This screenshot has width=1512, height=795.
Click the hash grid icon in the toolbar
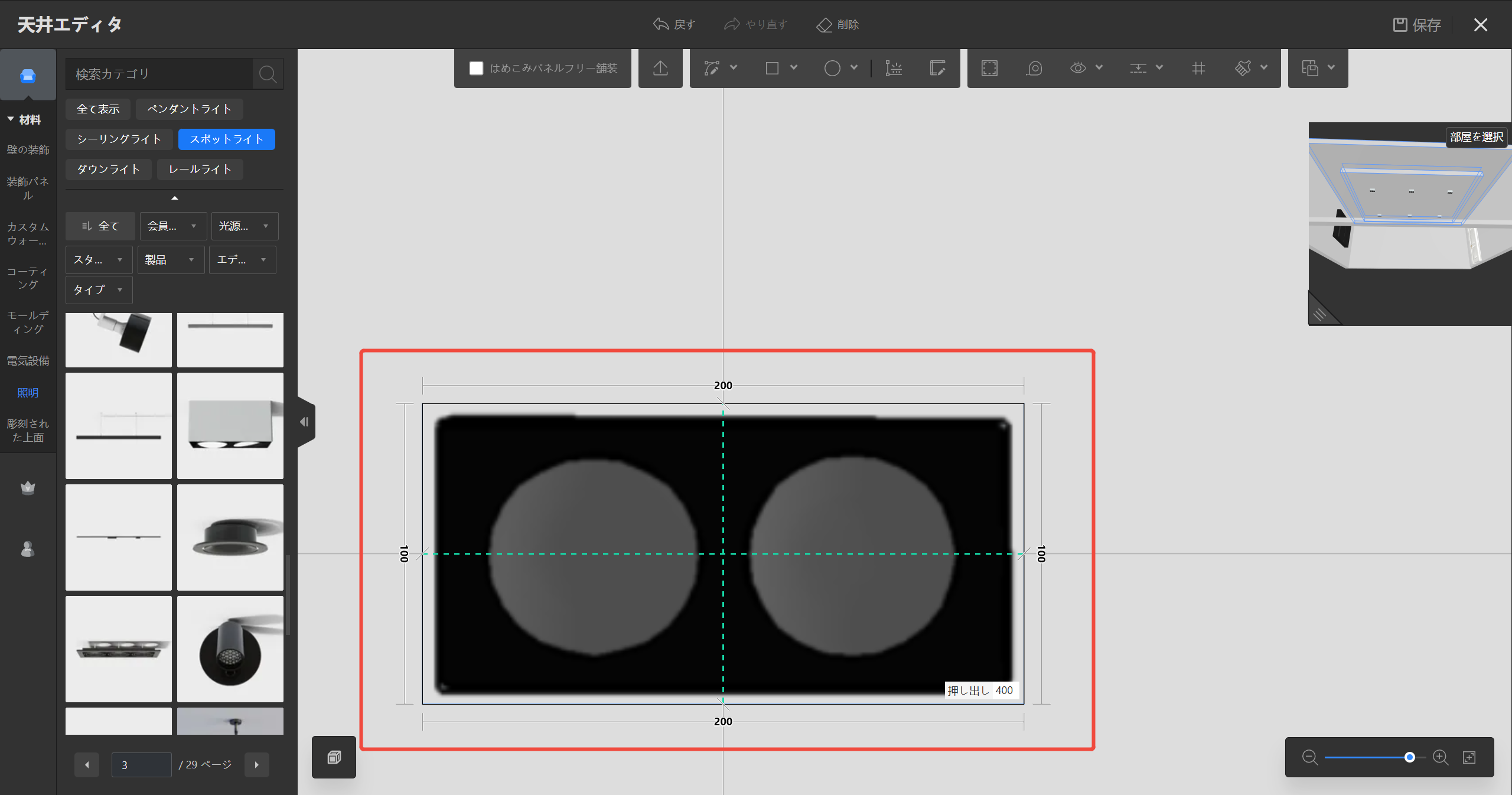pos(1198,69)
